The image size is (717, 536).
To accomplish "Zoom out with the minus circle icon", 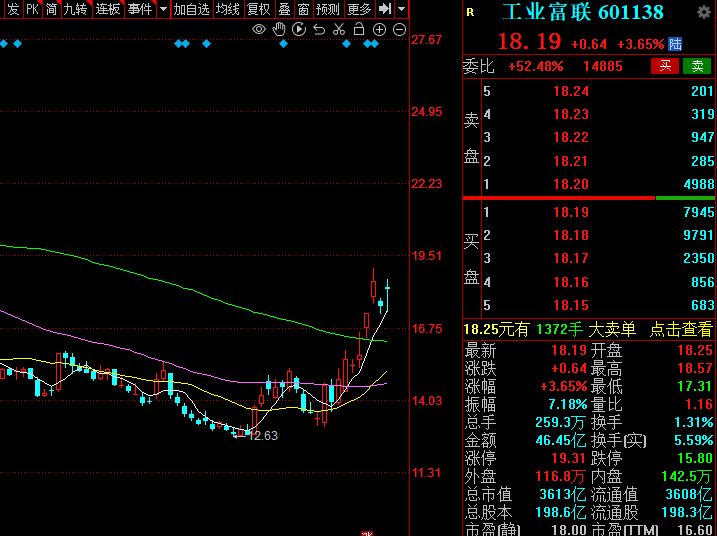I will coord(399,30).
